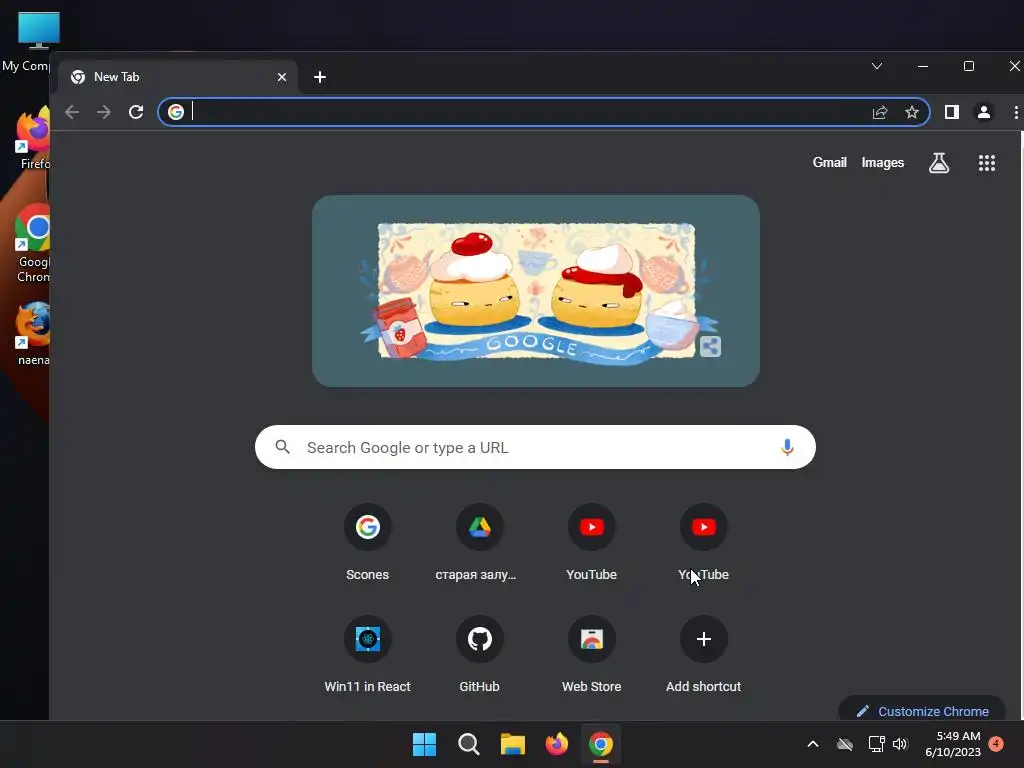1024x768 pixels.
Task: Launch Firefox from the taskbar
Action: coord(556,744)
